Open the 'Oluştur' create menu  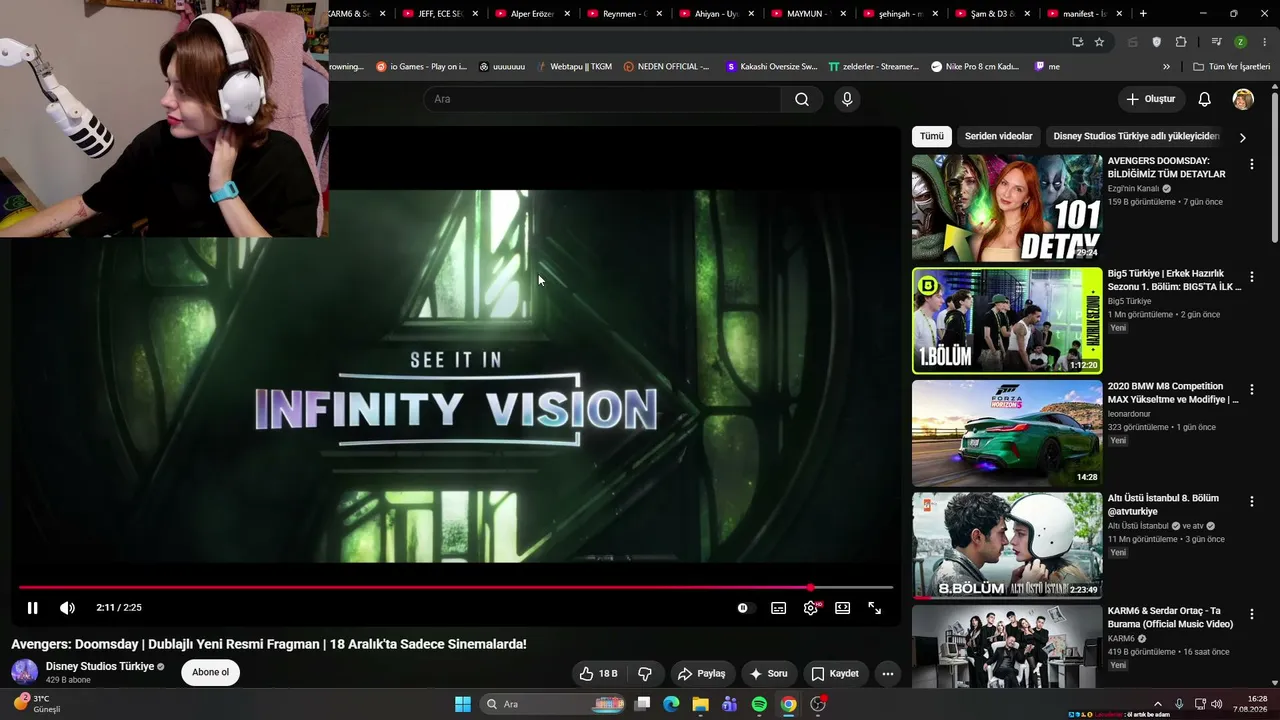(1151, 99)
